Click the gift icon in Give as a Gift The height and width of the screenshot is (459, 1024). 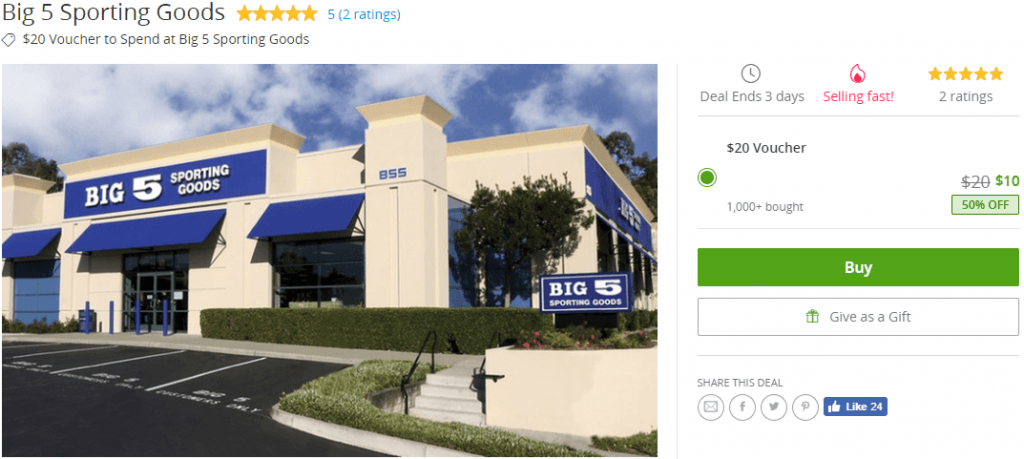(812, 317)
